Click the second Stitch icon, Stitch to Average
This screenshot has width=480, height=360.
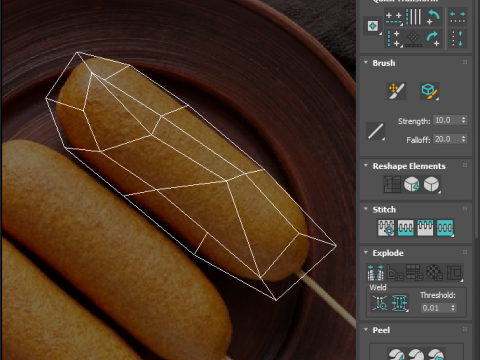[406, 228]
